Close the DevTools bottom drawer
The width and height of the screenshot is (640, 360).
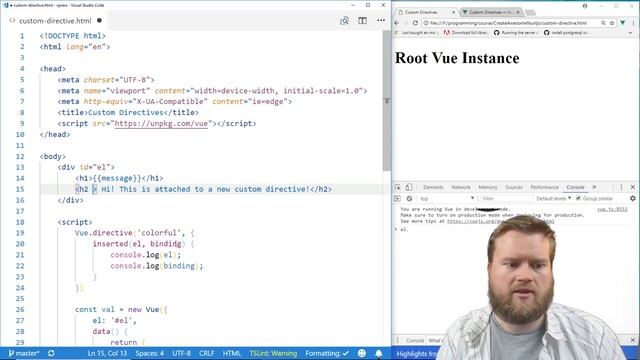[633, 340]
